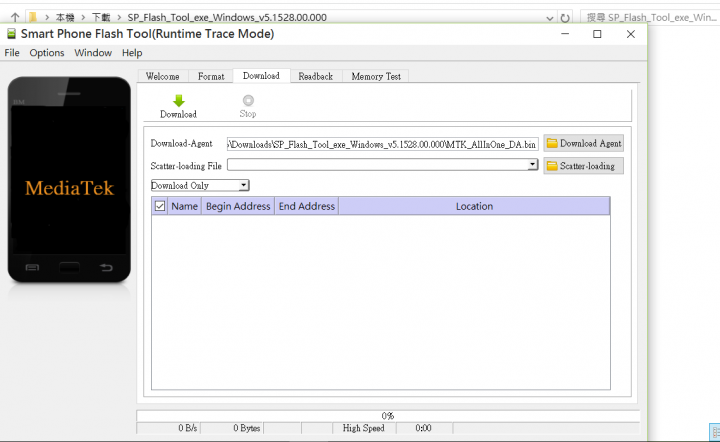
Task: Click the 0 B/s status entry
Action: 169,428
